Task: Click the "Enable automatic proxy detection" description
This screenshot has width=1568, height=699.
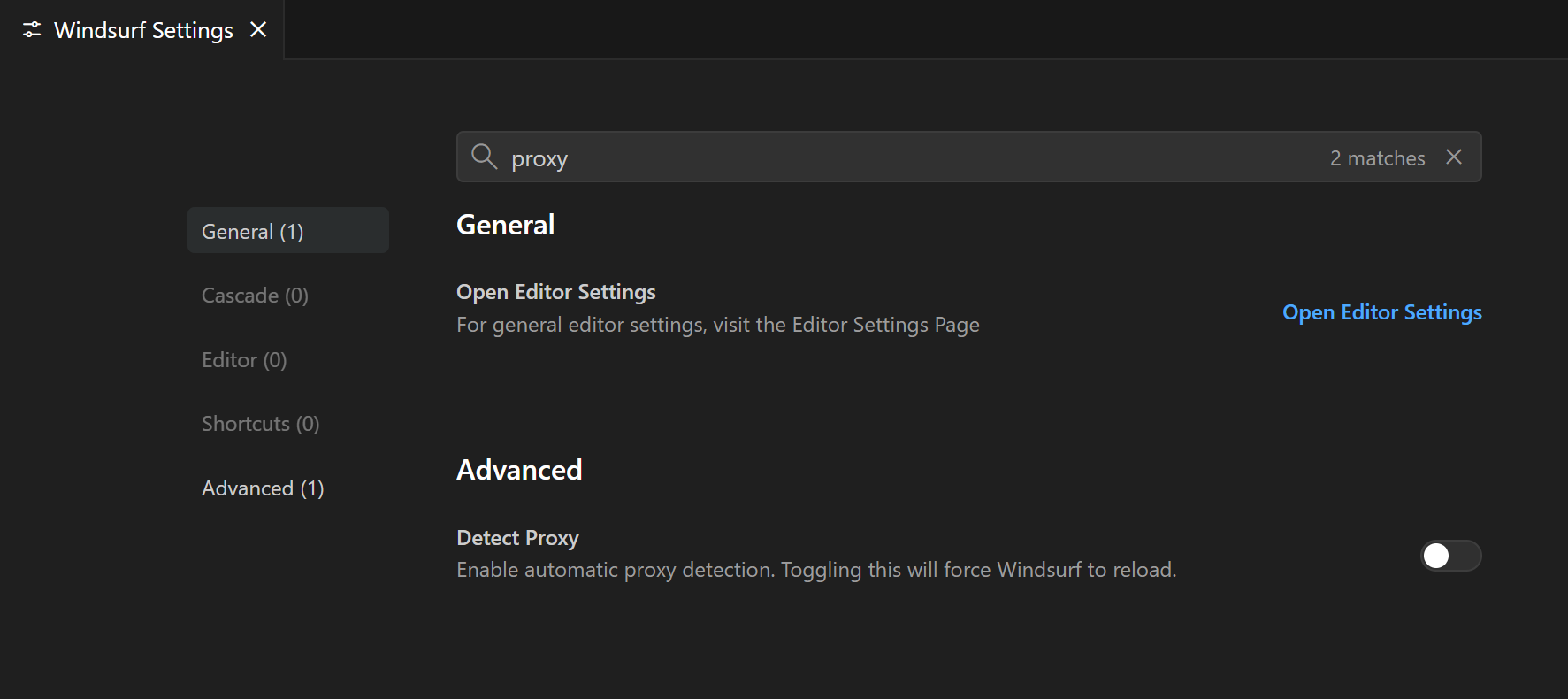Action: pos(816,570)
